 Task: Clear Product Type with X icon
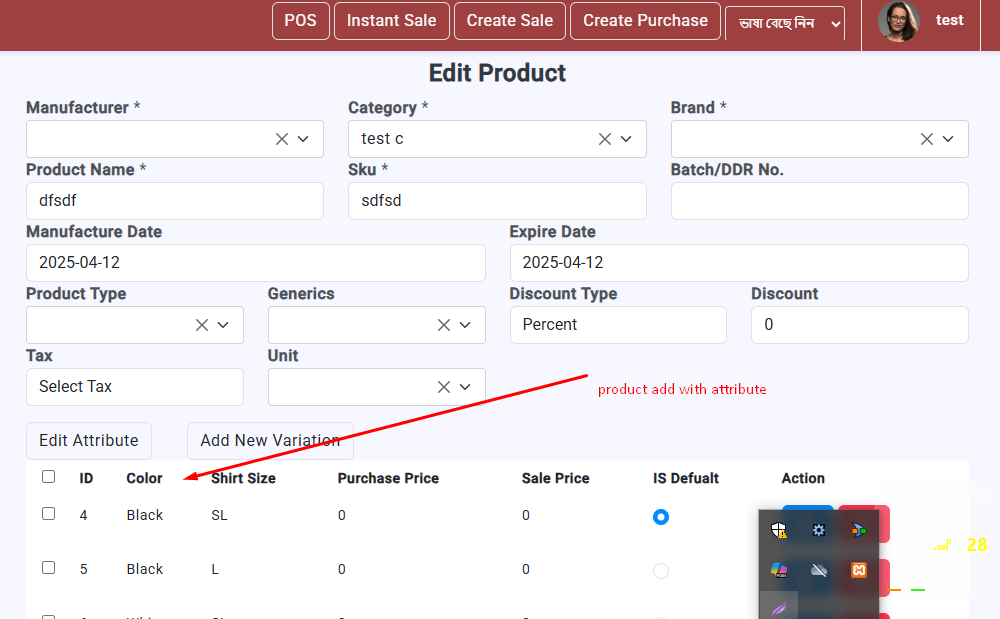click(202, 325)
